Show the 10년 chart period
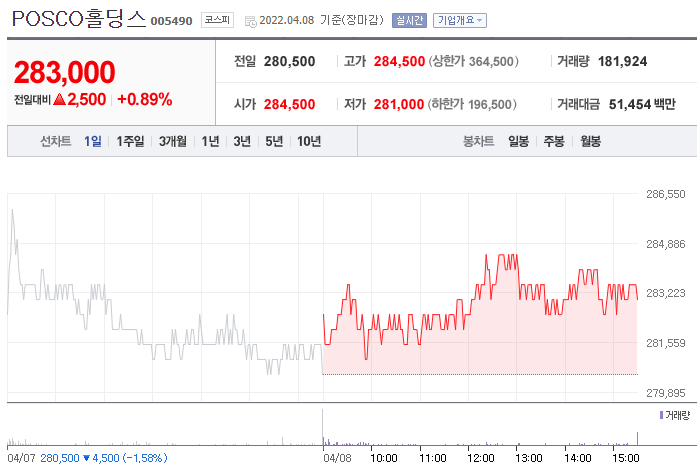This screenshot has width=697, height=473. [309, 141]
